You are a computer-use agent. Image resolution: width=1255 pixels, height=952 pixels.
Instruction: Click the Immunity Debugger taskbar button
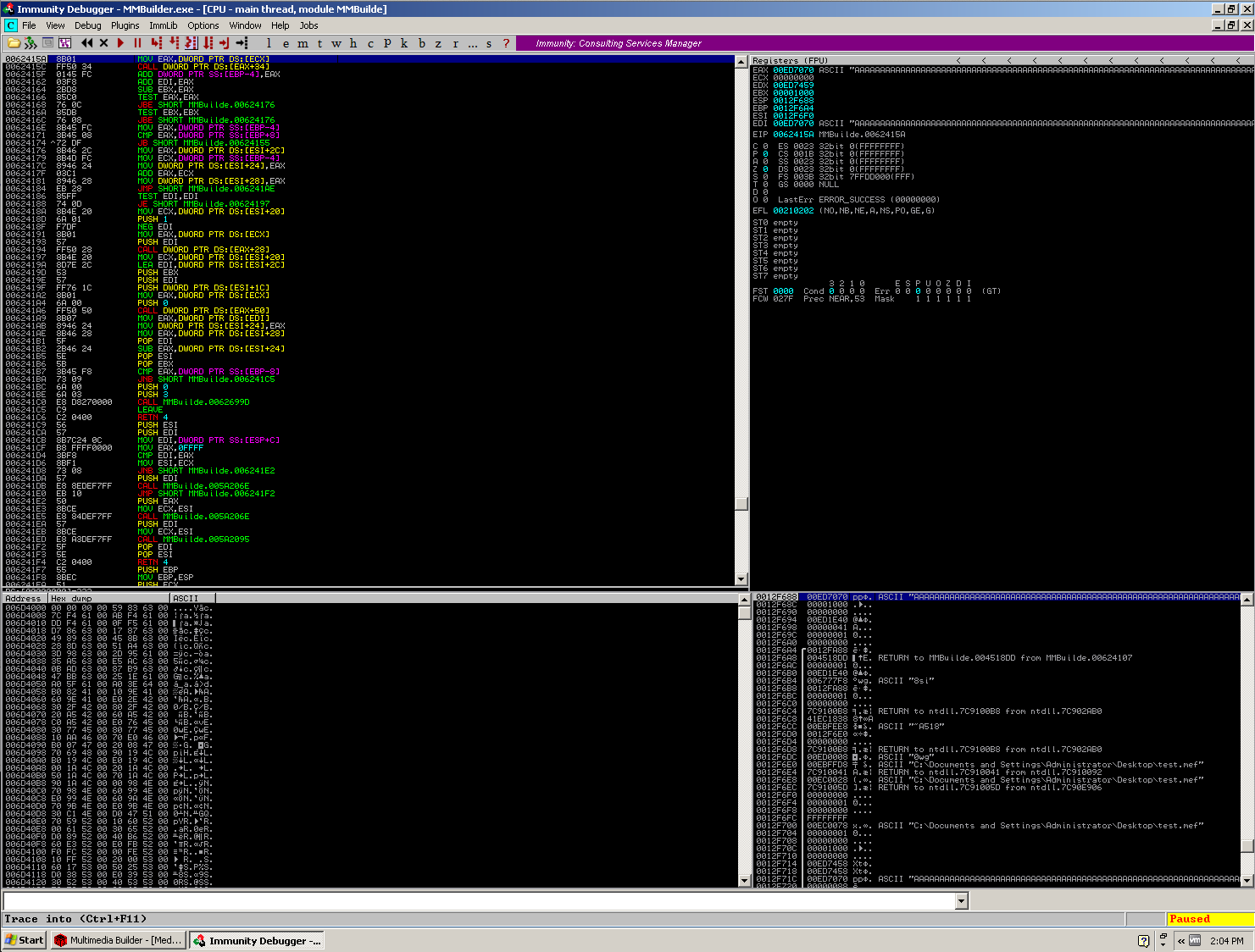coord(256,940)
